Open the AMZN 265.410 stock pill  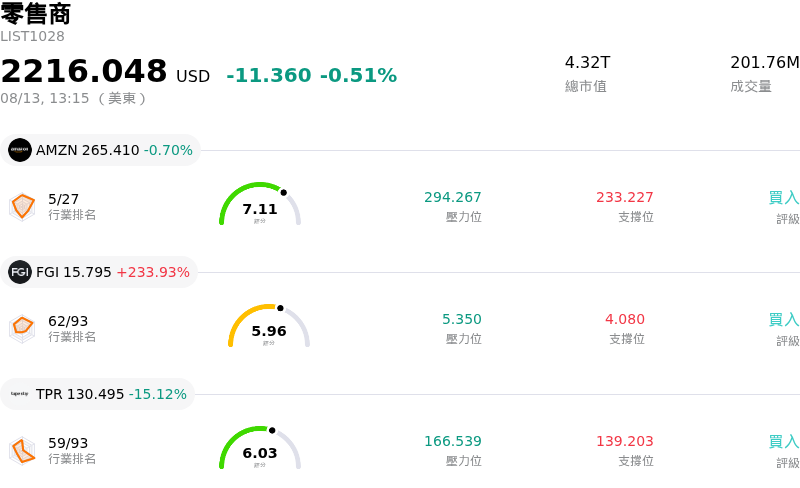(101, 150)
